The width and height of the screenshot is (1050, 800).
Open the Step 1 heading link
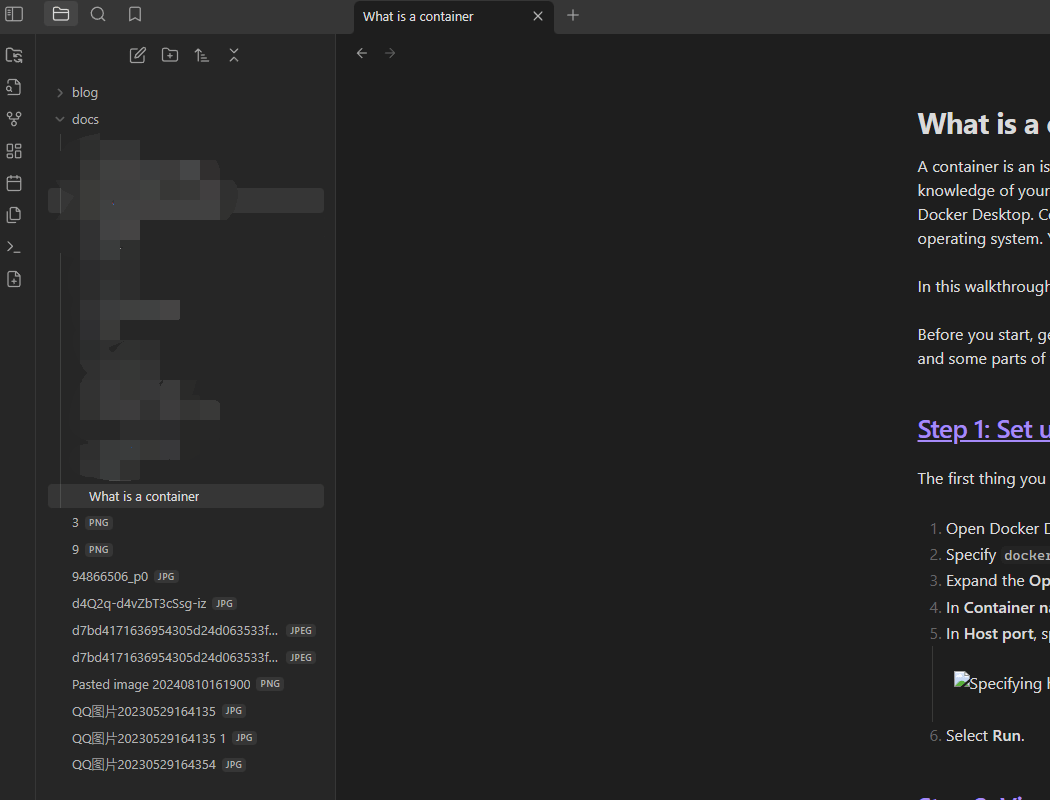[x=983, y=429]
